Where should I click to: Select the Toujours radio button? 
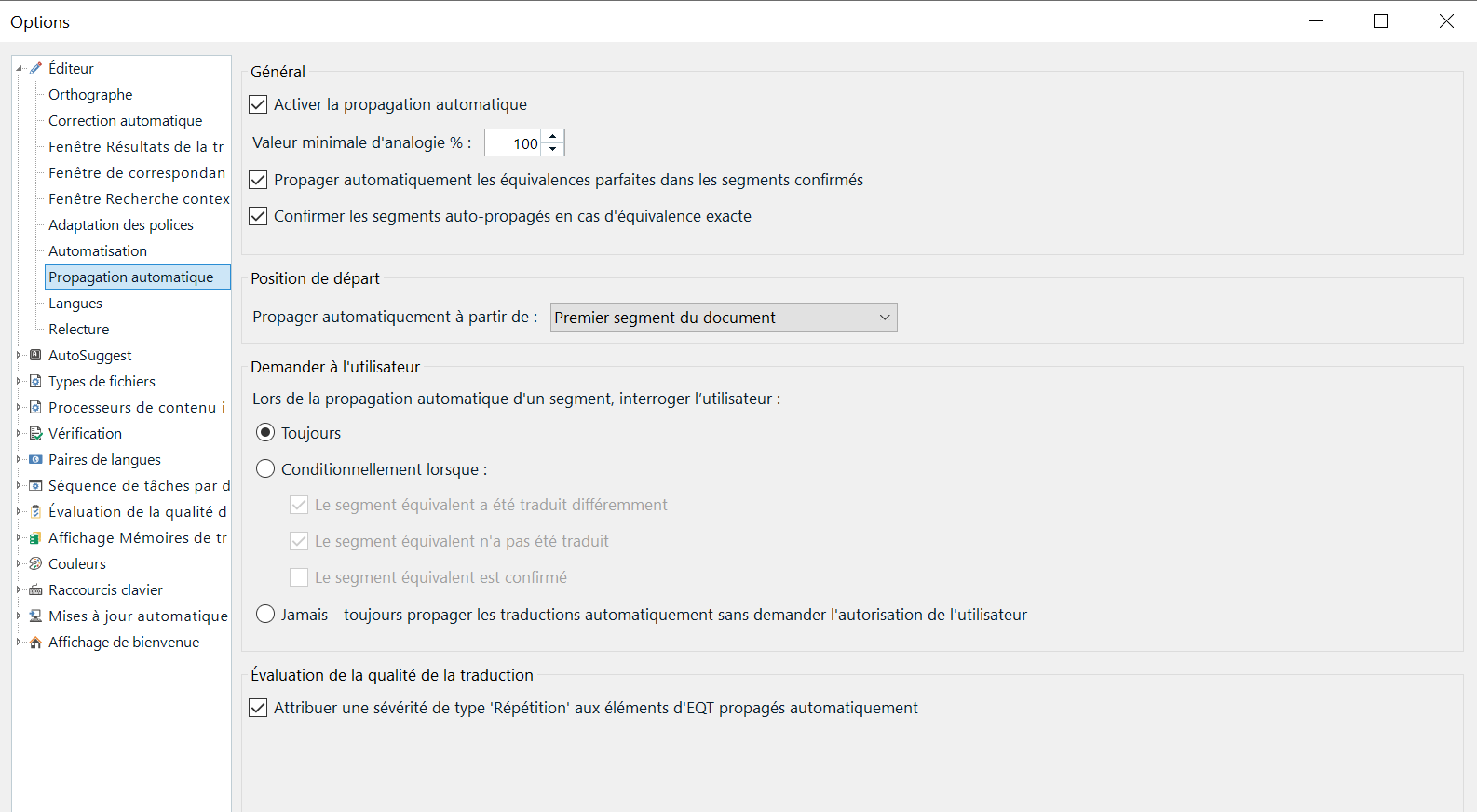[x=265, y=432]
